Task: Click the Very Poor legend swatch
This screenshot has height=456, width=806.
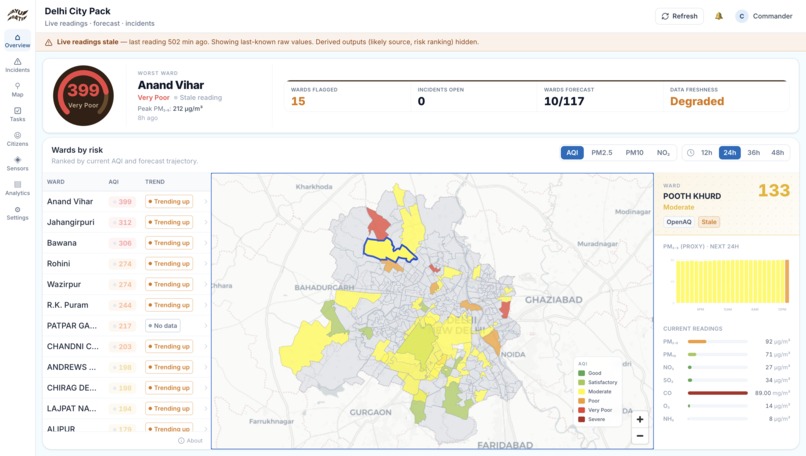Action: (x=581, y=410)
